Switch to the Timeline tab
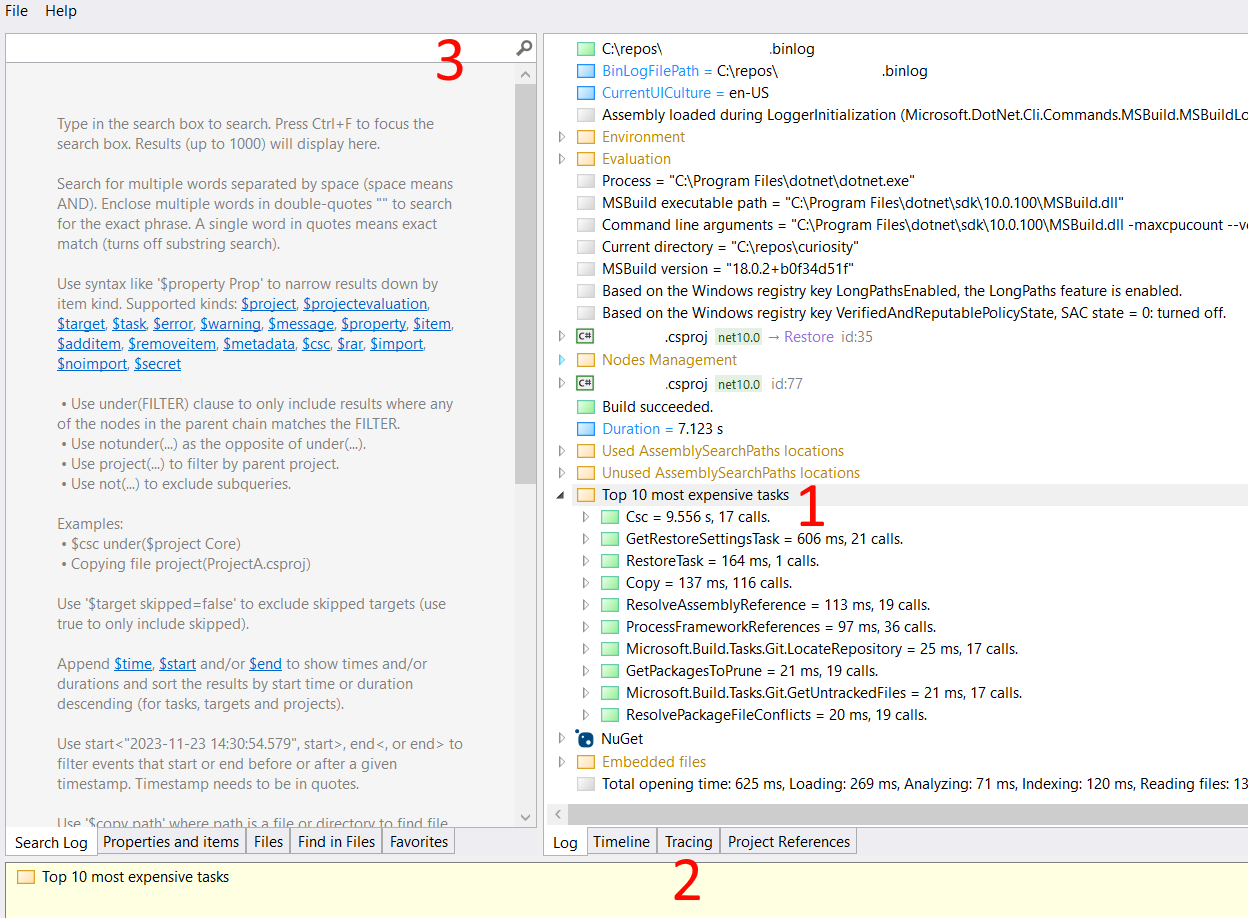This screenshot has width=1248, height=918. pos(621,841)
